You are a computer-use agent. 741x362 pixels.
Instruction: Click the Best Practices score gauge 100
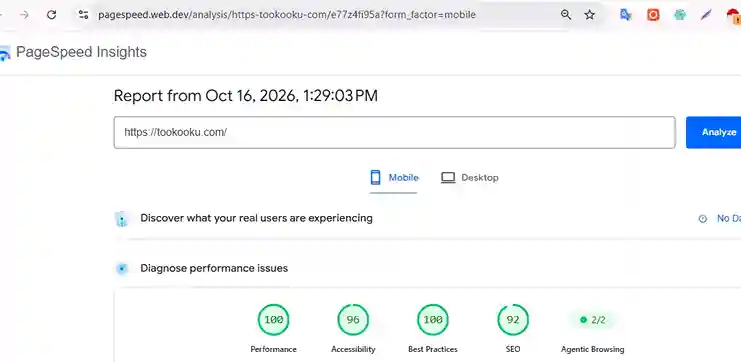click(x=432, y=320)
